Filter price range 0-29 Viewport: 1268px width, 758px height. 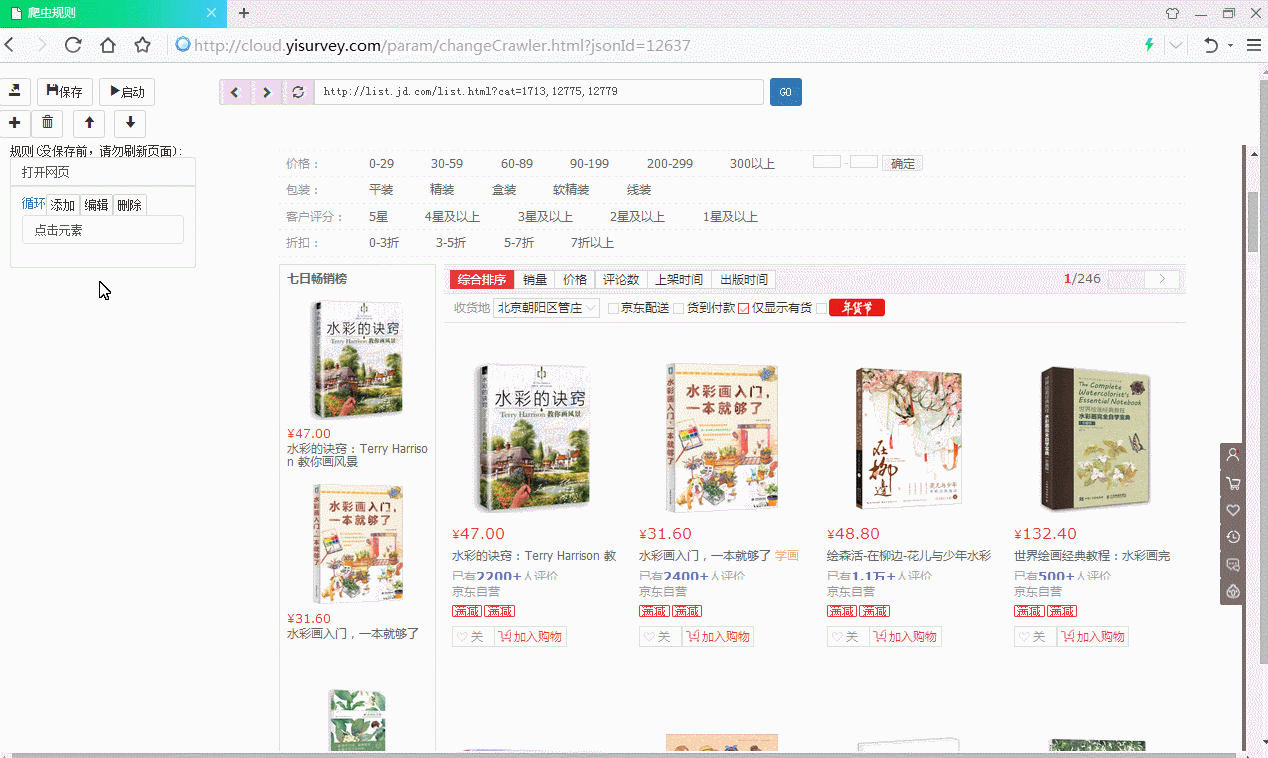381,164
